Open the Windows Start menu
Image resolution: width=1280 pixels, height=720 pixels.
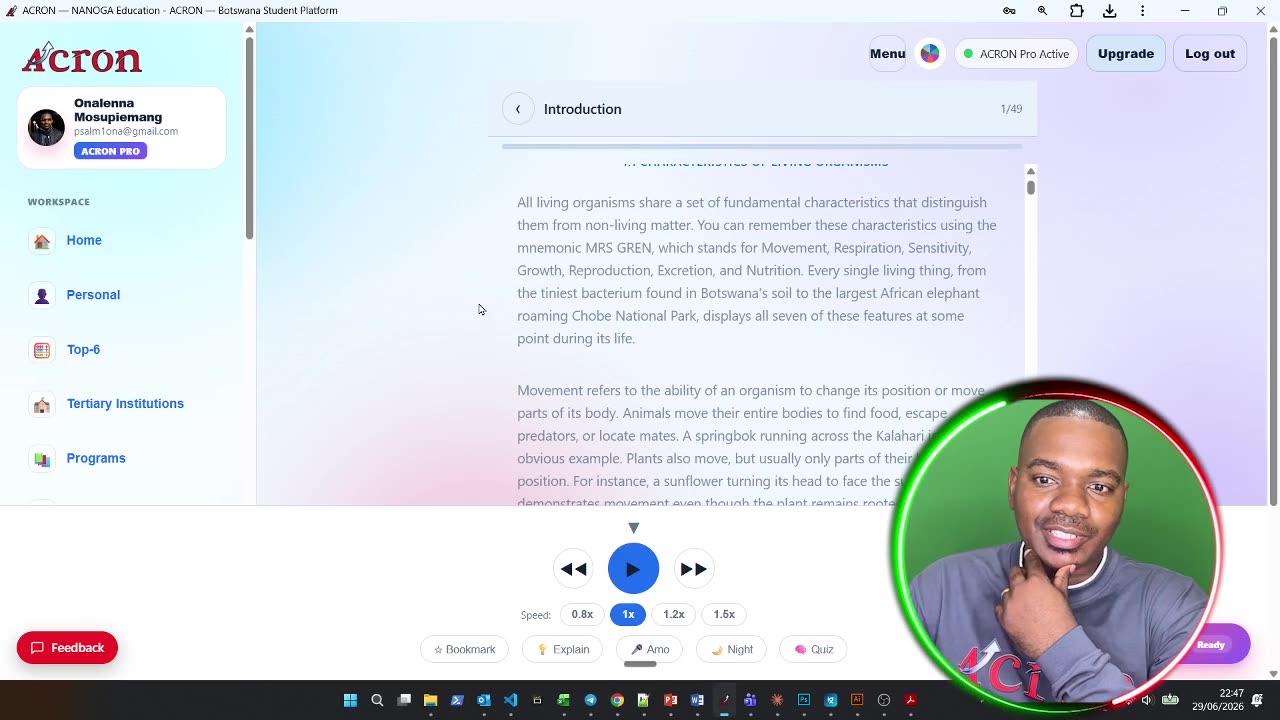point(350,700)
